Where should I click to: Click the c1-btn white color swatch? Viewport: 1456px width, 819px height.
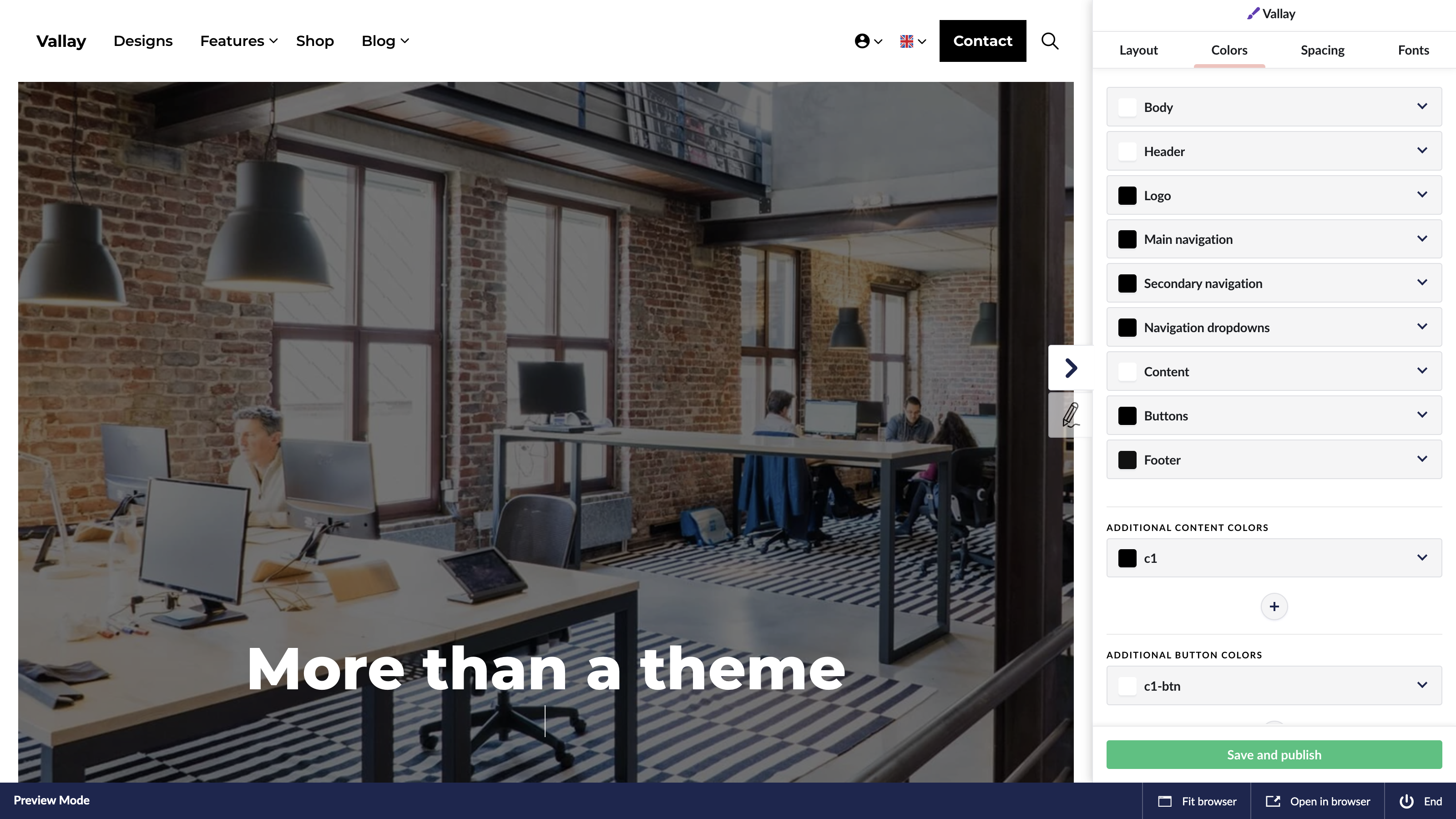pos(1127,686)
